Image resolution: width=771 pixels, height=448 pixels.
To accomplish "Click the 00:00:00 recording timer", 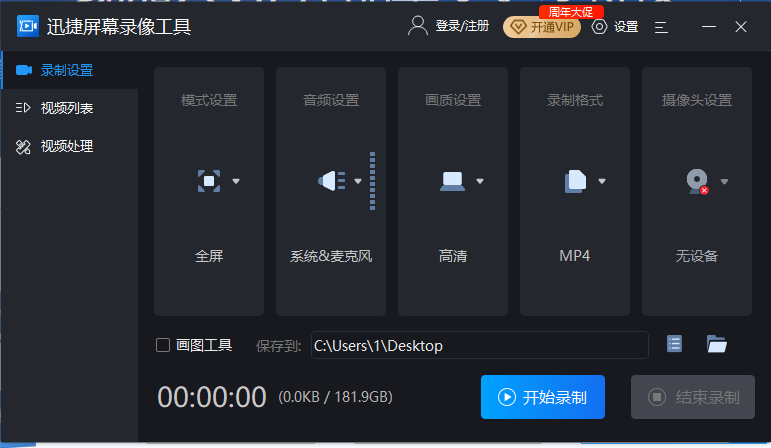I will (x=212, y=397).
